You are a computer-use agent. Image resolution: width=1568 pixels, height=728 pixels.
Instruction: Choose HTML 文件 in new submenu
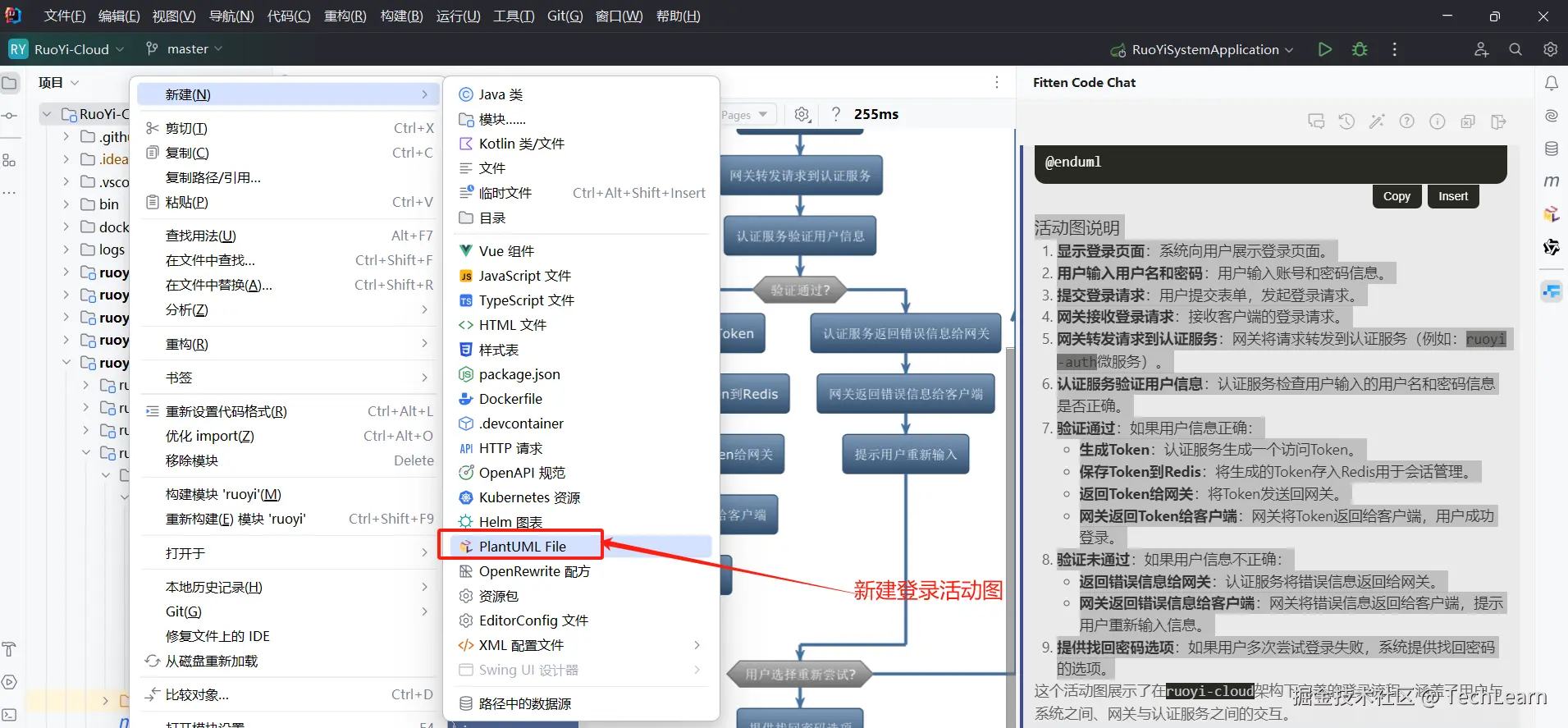(580, 325)
